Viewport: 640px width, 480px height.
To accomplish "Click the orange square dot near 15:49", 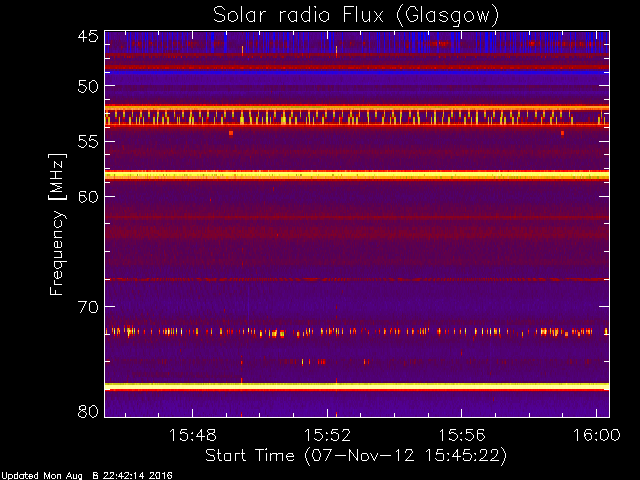I will pos(231,133).
